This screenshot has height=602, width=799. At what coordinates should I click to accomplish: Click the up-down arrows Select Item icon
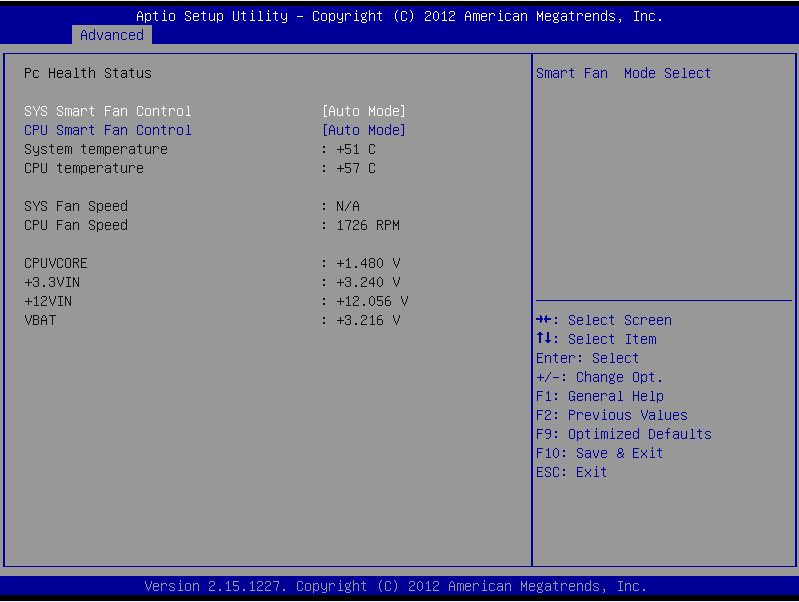coord(544,339)
